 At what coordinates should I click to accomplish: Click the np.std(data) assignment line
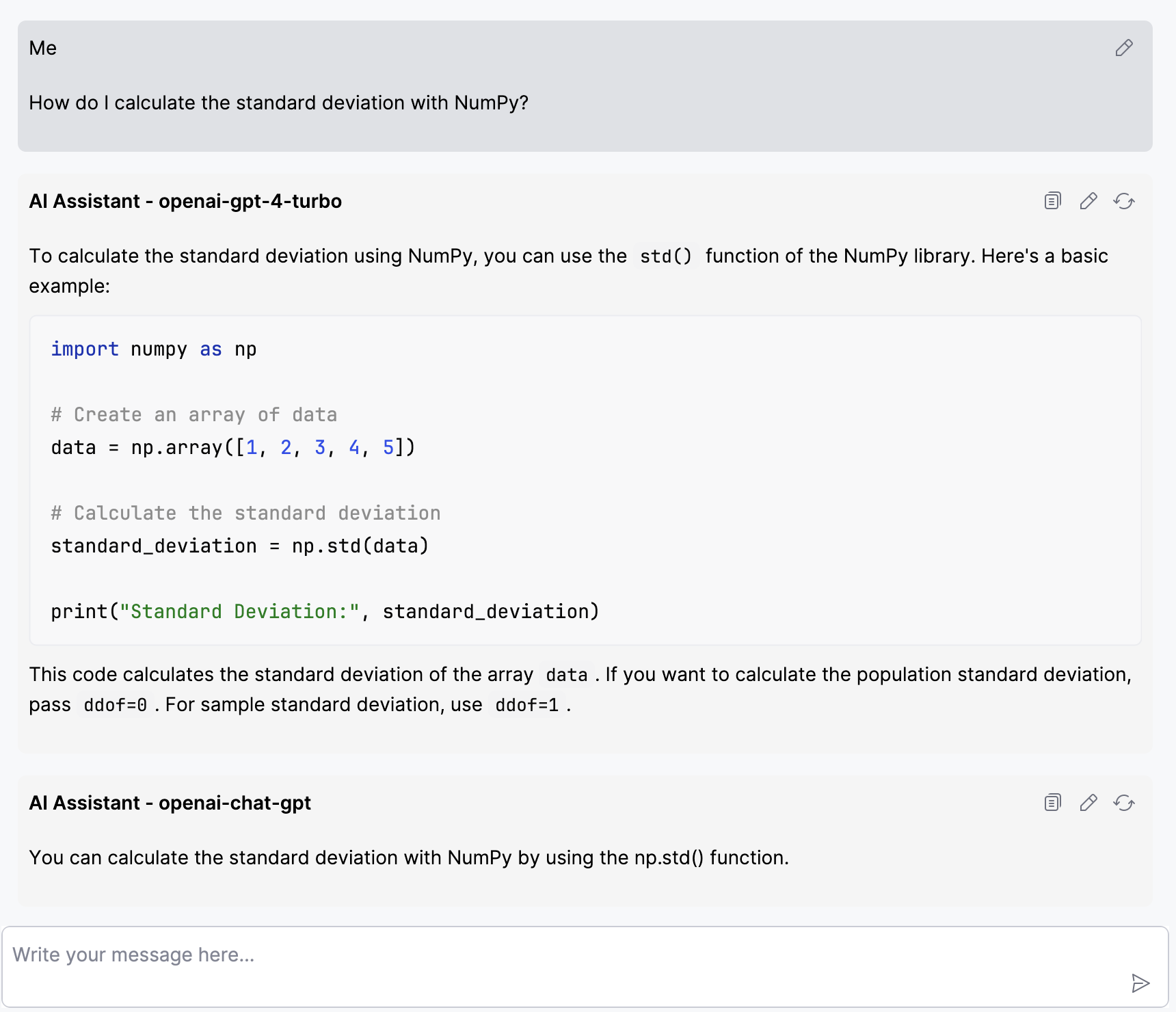pyautogui.click(x=239, y=546)
